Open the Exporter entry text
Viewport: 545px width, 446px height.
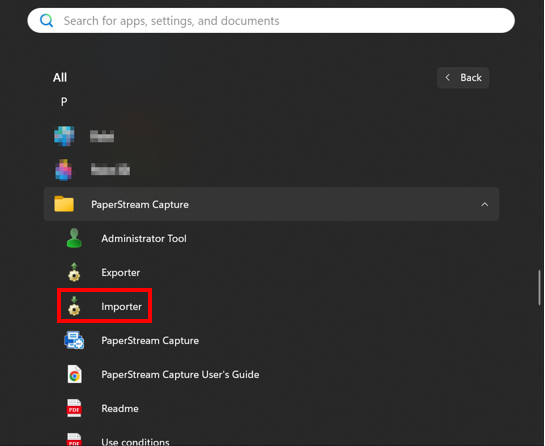[x=121, y=273]
